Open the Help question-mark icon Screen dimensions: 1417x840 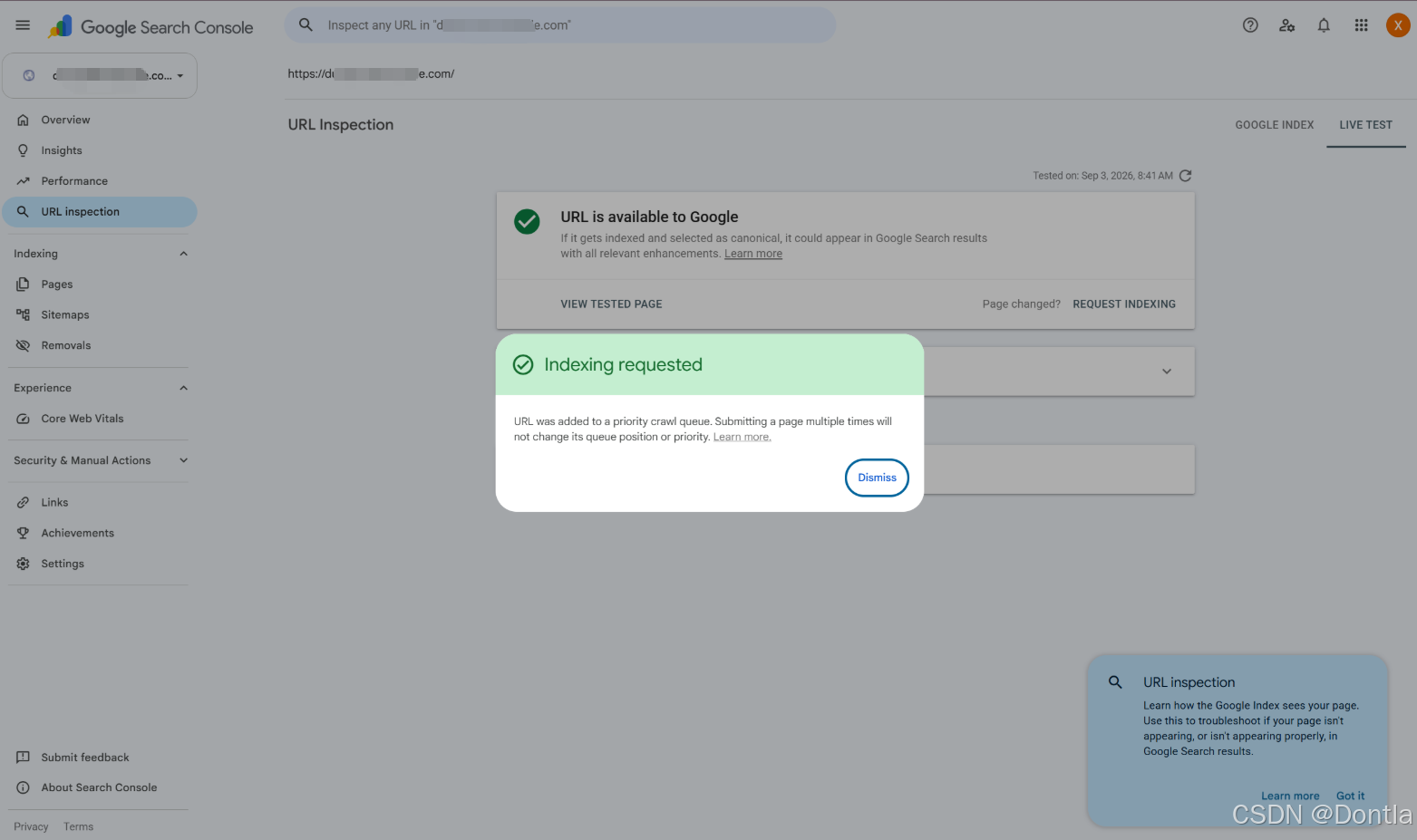[x=1250, y=25]
